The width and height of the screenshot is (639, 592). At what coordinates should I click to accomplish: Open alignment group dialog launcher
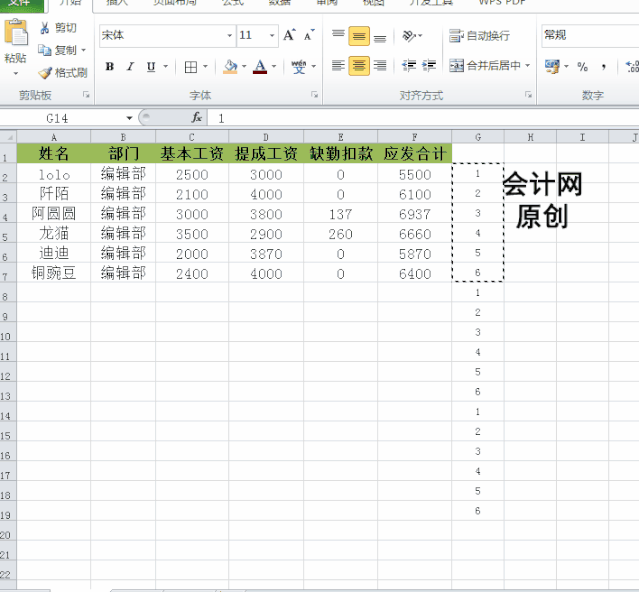tap(528, 95)
